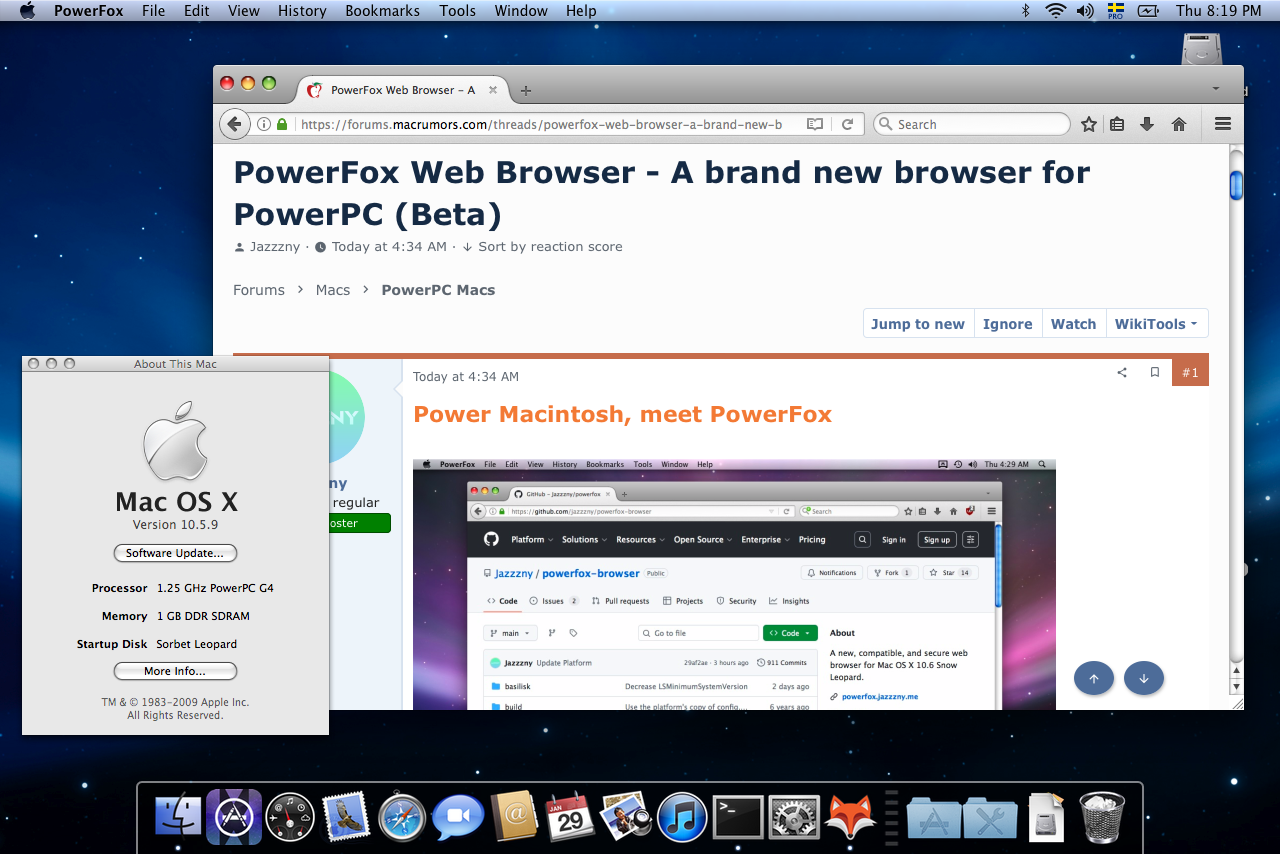
Task: Jump to page top with up-arrow button
Action: click(x=1094, y=678)
